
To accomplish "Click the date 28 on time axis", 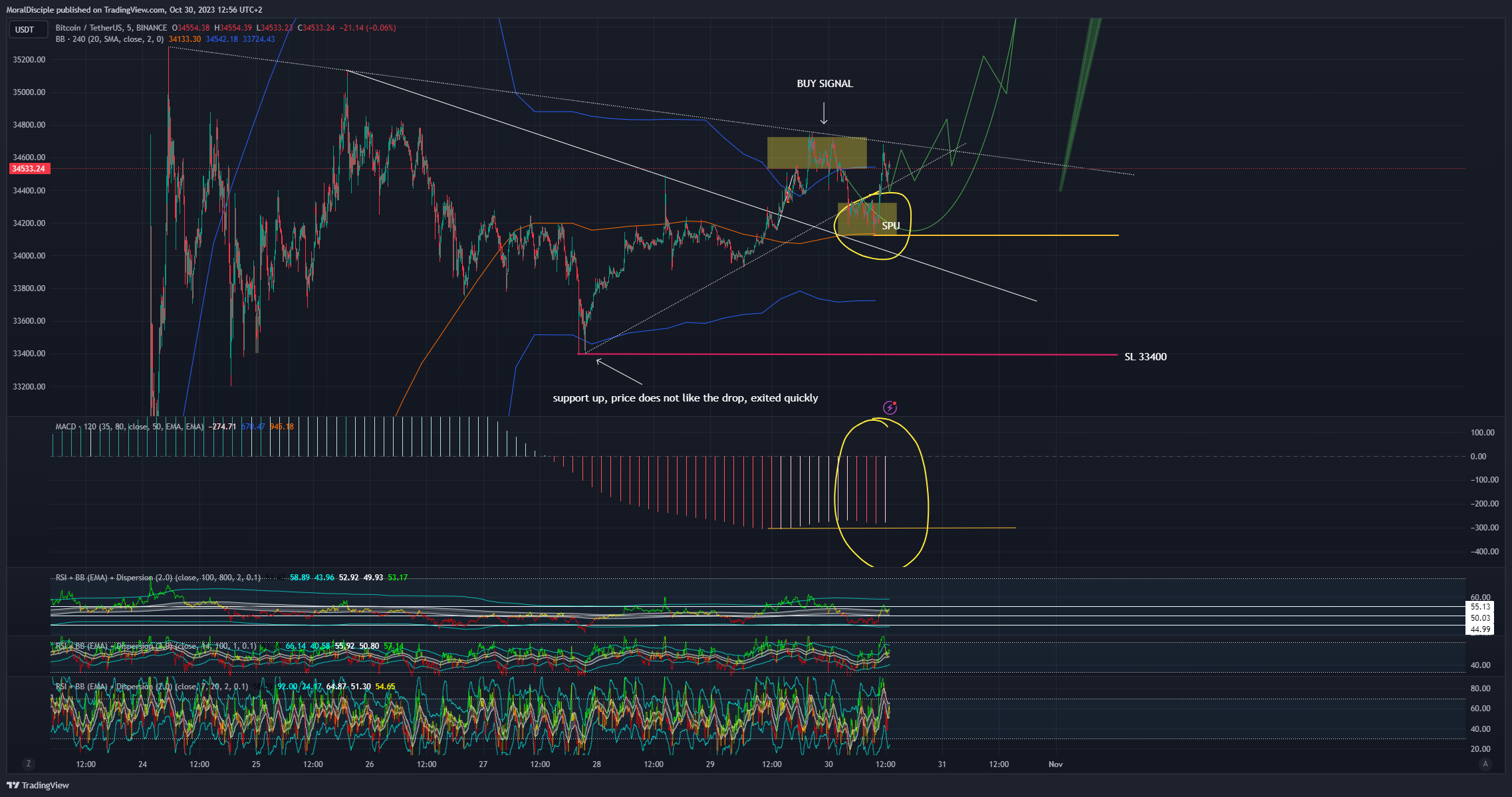I will click(597, 764).
